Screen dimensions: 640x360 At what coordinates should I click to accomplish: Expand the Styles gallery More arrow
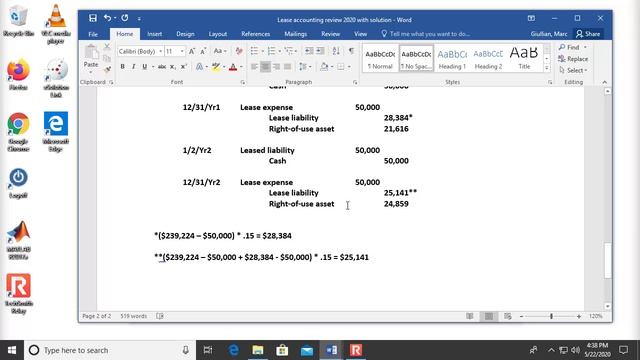pos(547,68)
